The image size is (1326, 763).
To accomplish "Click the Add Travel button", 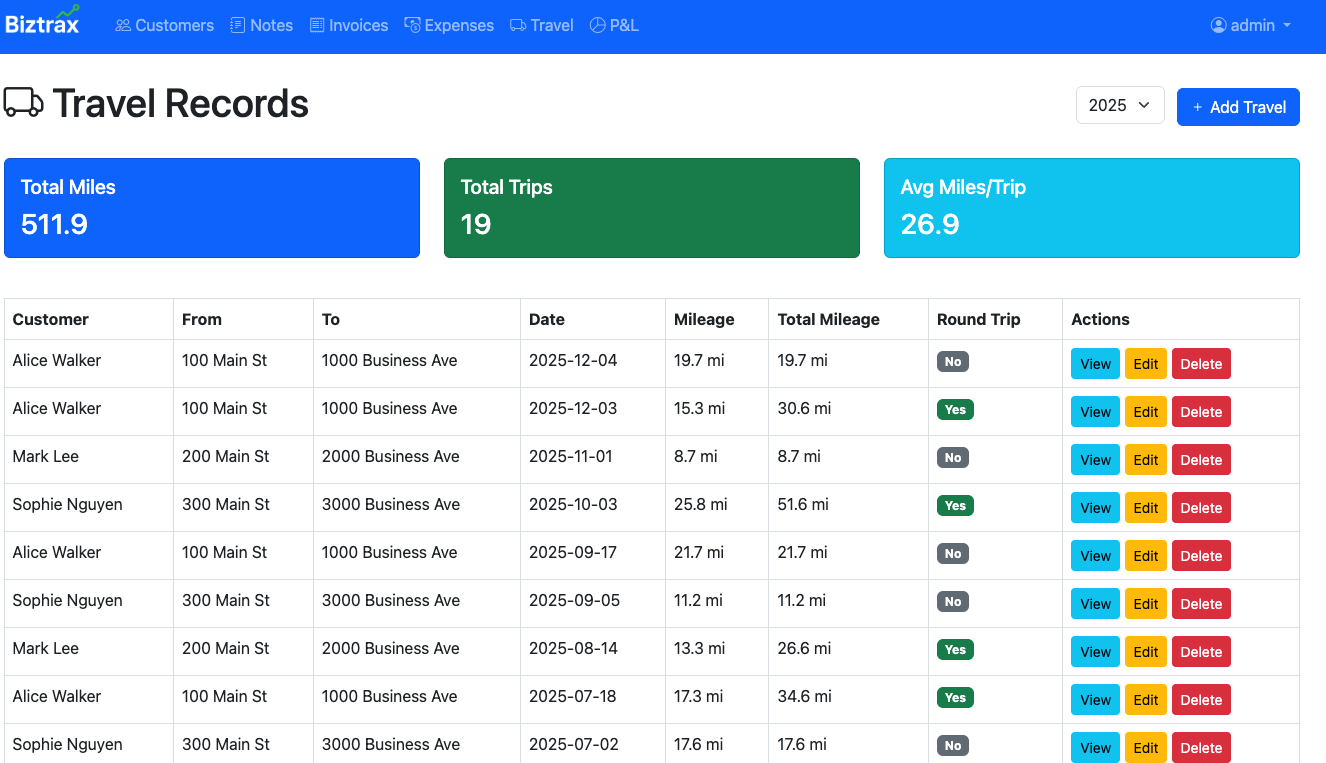I will point(1238,107).
